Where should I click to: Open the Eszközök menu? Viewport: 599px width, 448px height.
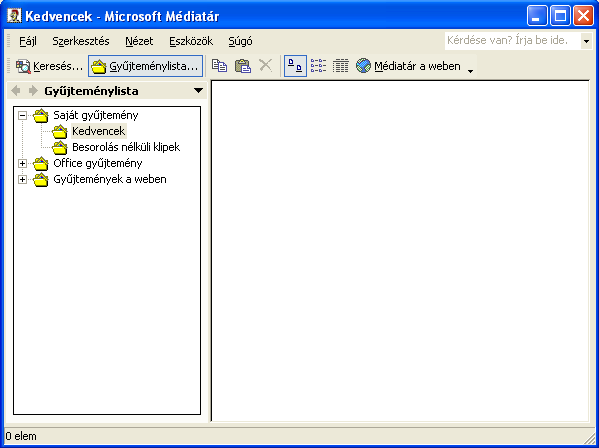click(191, 41)
